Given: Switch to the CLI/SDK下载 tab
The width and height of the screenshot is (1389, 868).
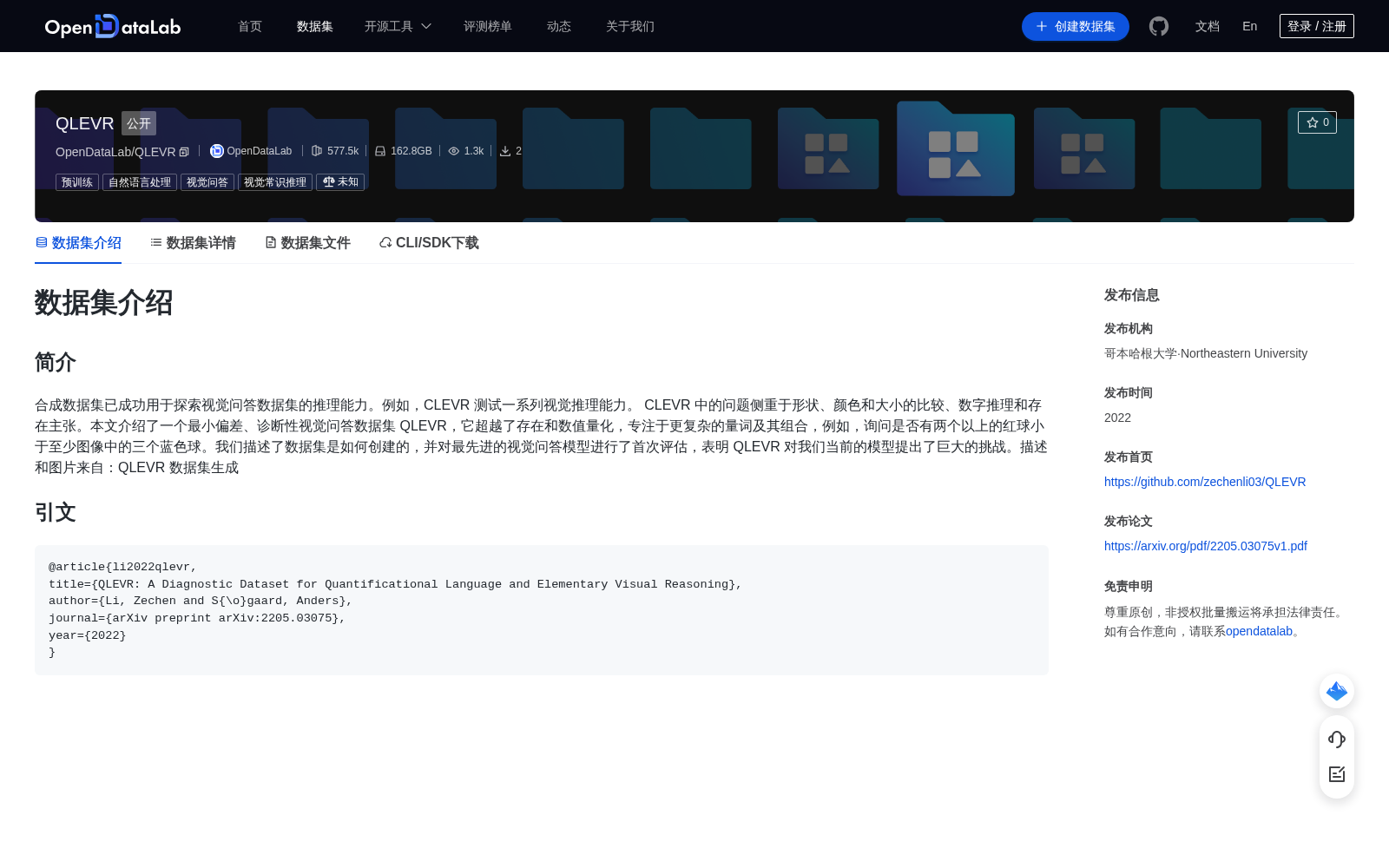Looking at the screenshot, I should click(429, 243).
